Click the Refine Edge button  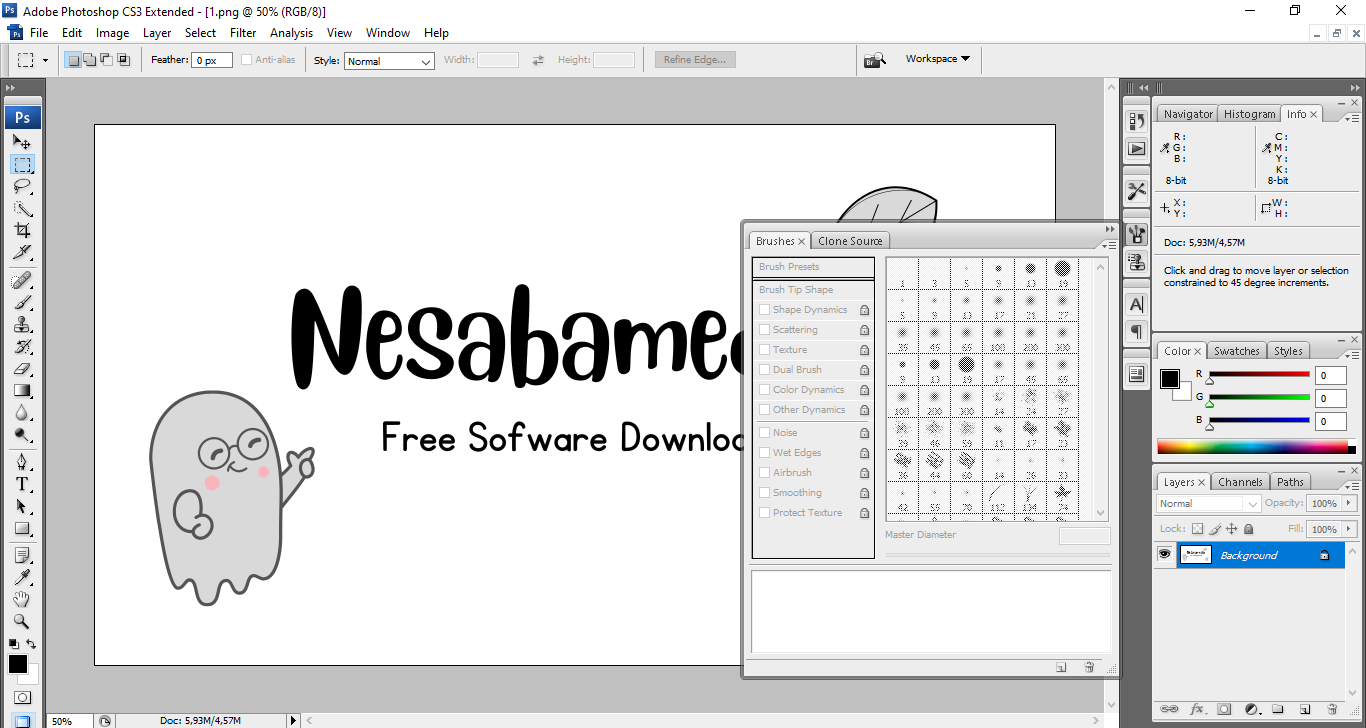point(695,60)
